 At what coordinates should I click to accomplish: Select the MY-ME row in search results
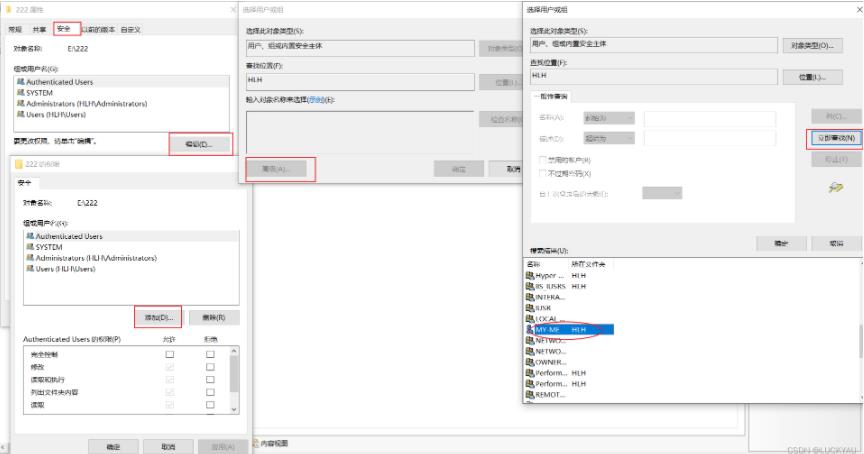pos(570,329)
